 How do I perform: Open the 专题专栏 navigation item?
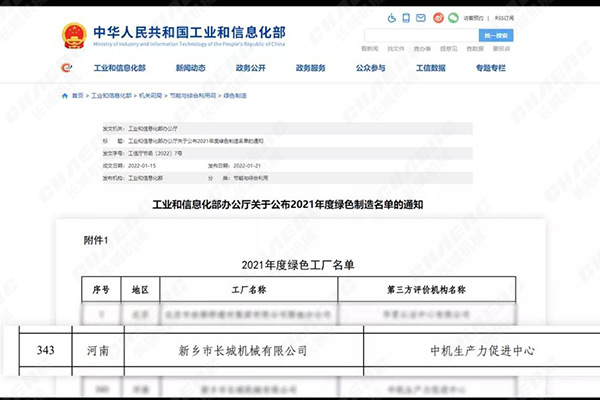click(491, 68)
